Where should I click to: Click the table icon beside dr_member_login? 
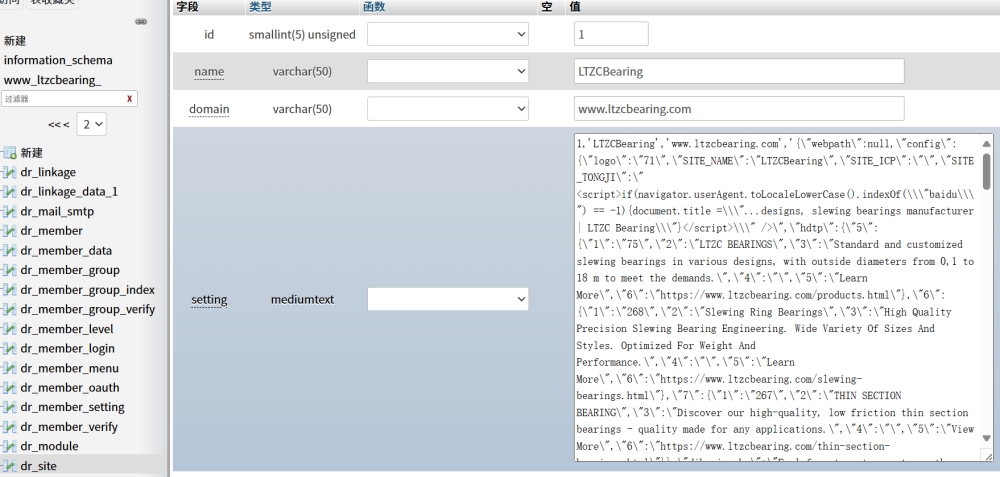(9, 349)
